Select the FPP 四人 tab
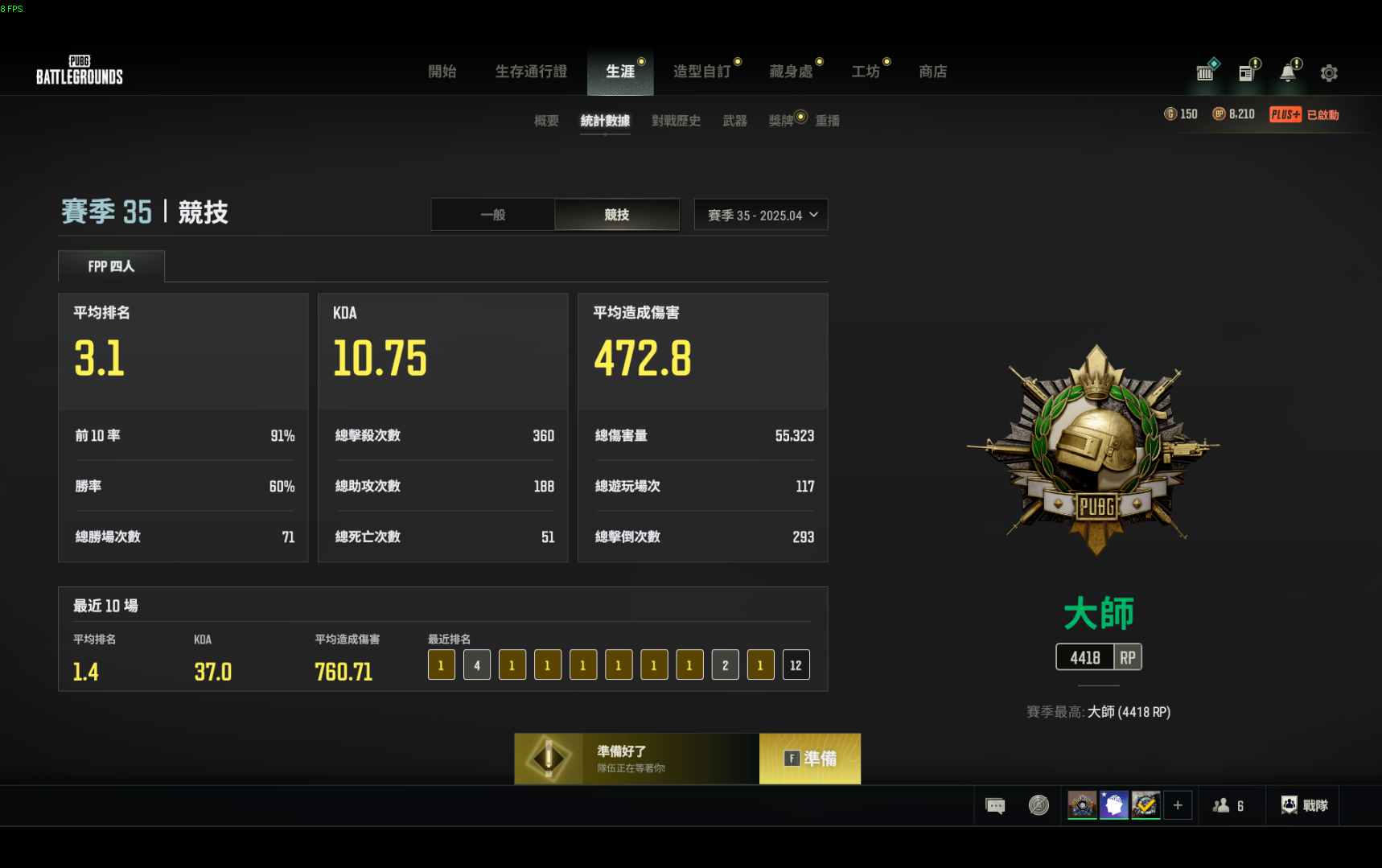Screen dimensions: 1382x868 [x=111, y=266]
